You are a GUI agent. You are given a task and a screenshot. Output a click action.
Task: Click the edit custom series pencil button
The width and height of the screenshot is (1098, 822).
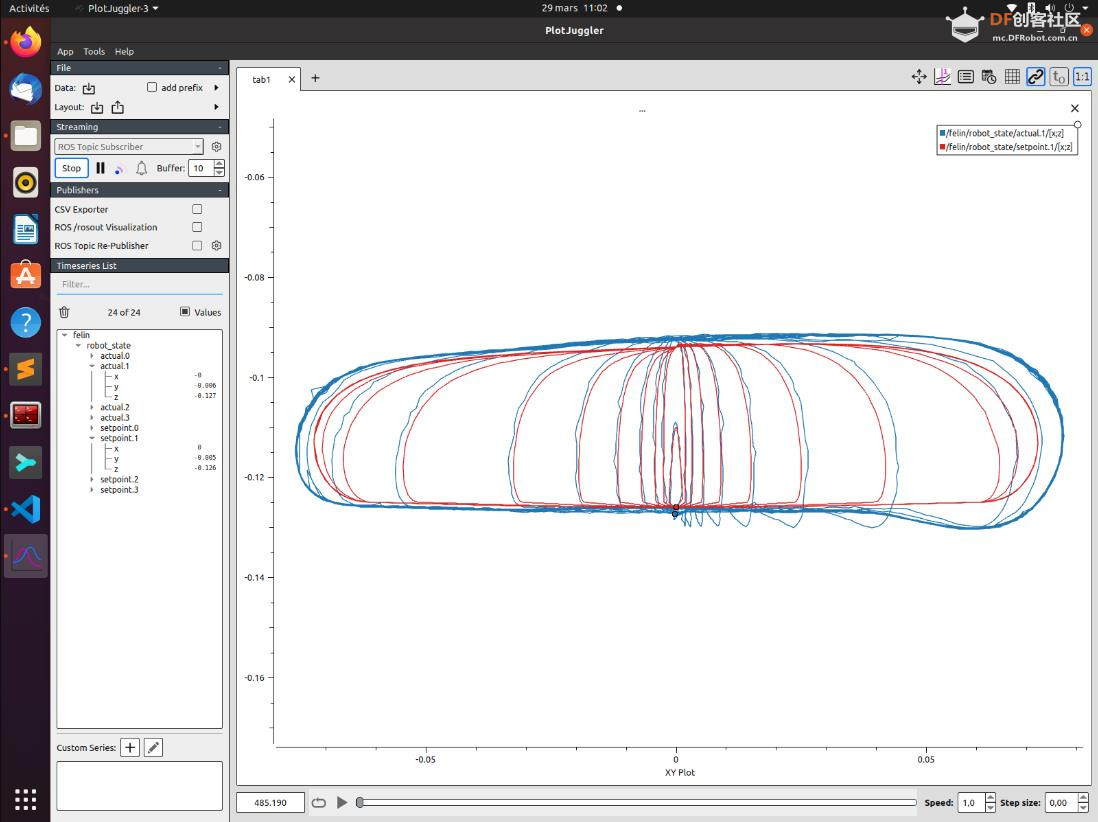click(153, 748)
